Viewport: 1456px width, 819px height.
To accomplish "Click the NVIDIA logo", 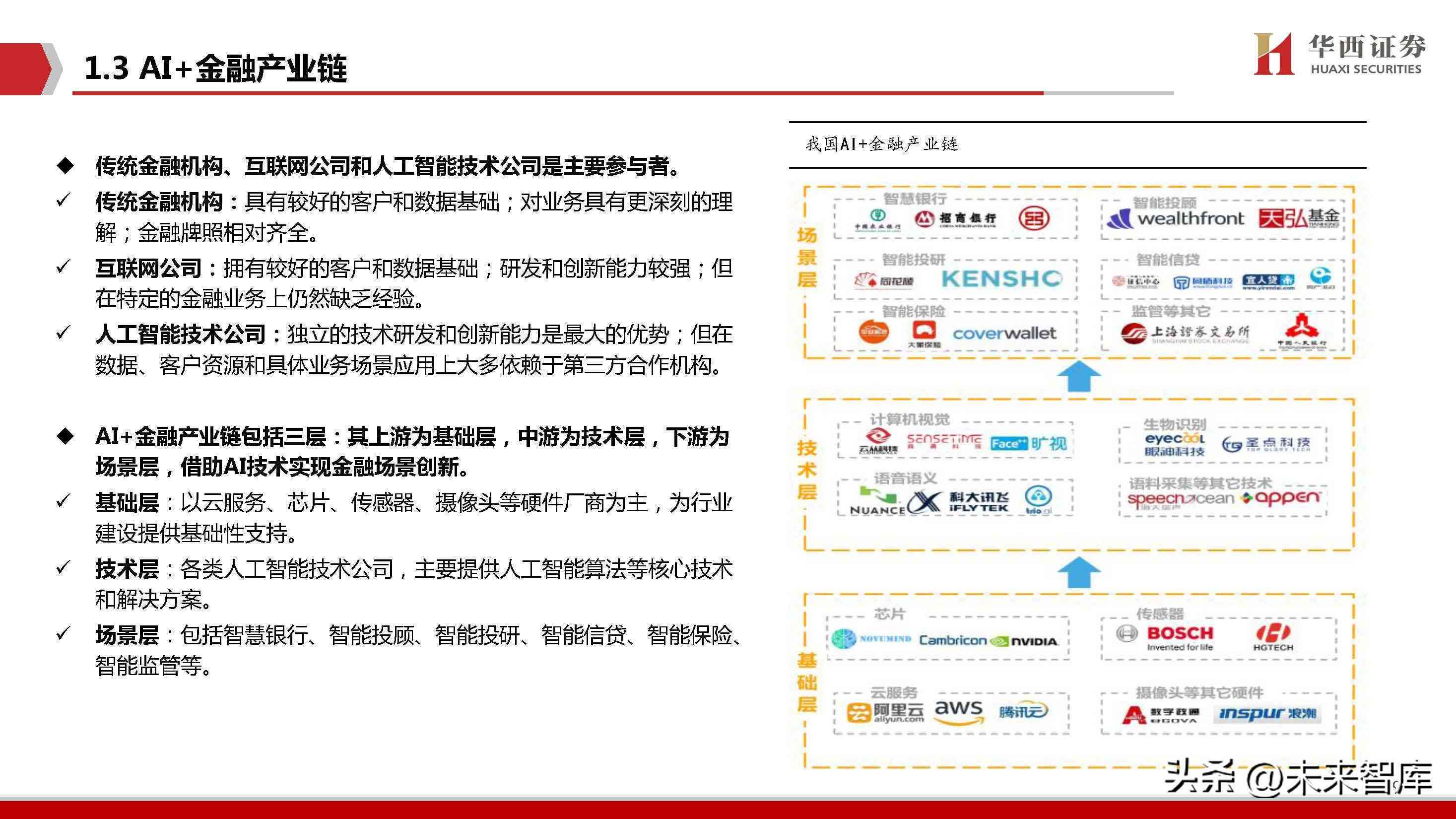I will [1024, 641].
